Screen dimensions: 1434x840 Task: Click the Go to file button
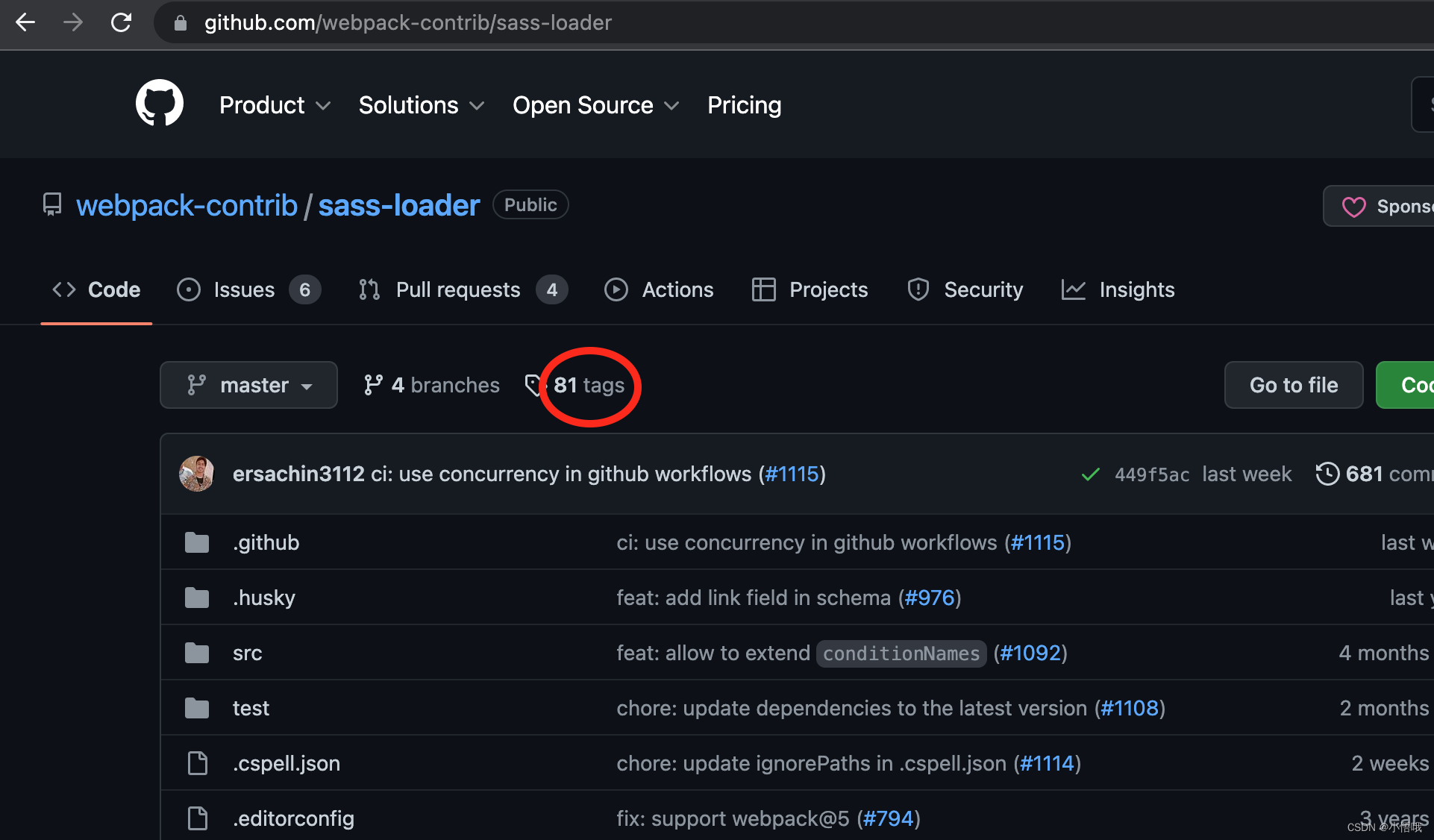[x=1294, y=385]
